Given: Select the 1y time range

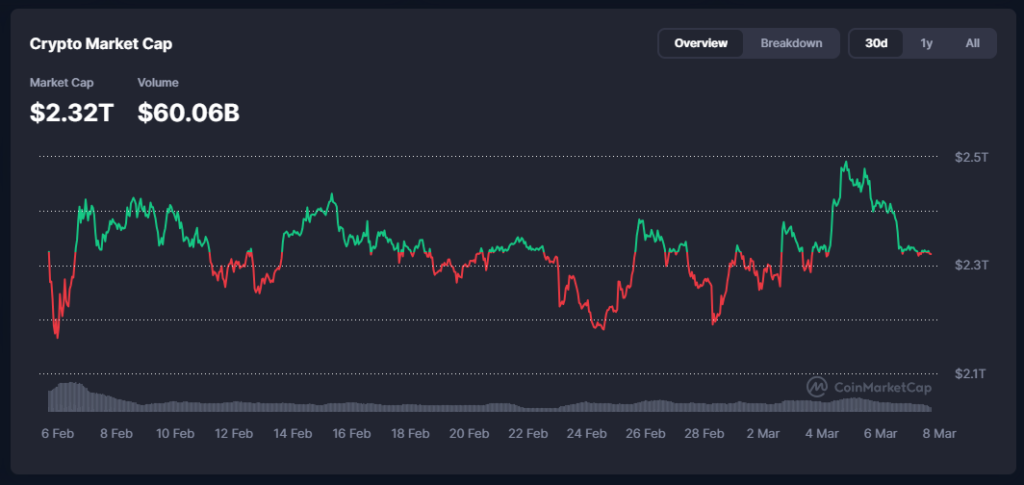Looking at the screenshot, I should (926, 43).
